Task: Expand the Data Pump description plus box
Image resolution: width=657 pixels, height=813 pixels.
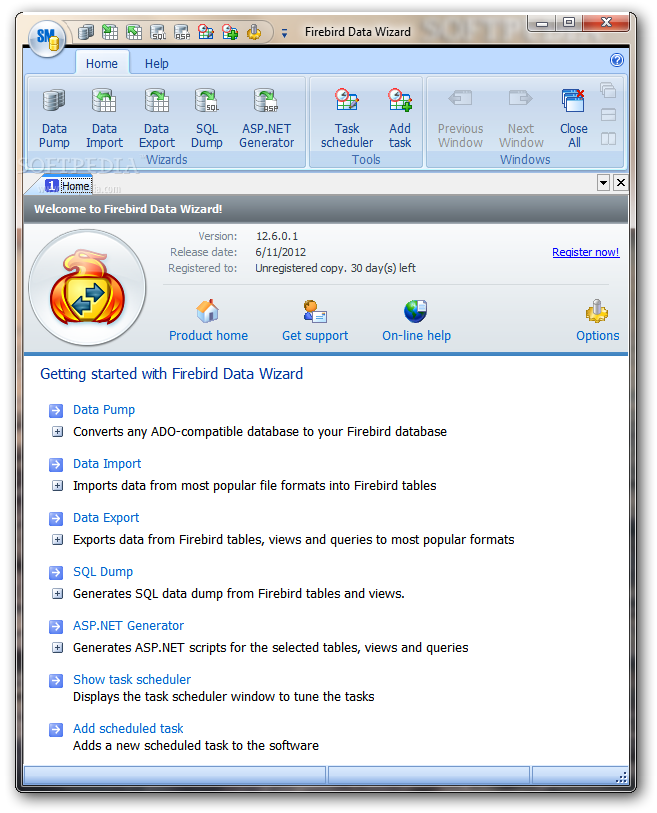Action: coord(58,432)
